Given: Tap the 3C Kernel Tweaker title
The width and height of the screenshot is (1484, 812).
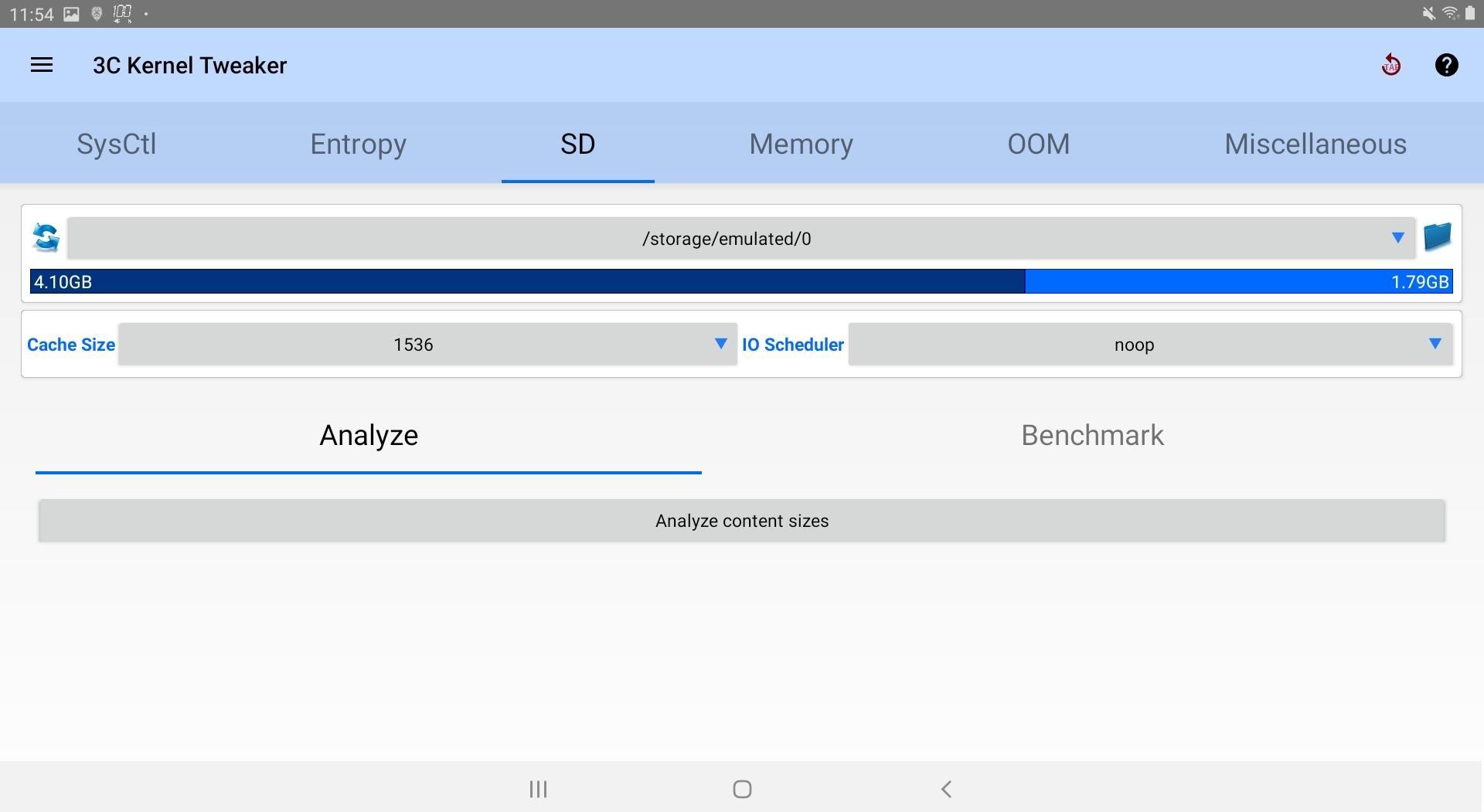Looking at the screenshot, I should (190, 65).
